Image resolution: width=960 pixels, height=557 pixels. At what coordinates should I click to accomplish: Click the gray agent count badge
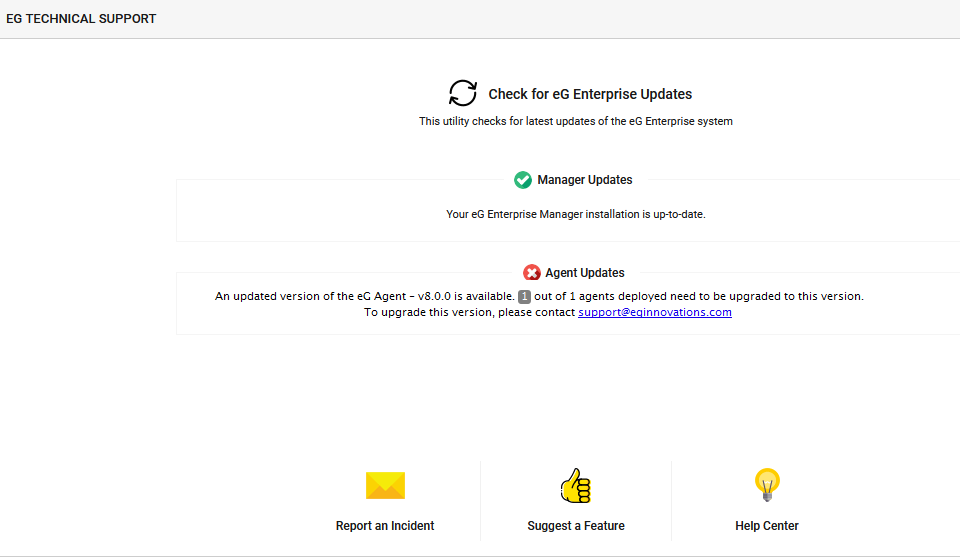(524, 297)
